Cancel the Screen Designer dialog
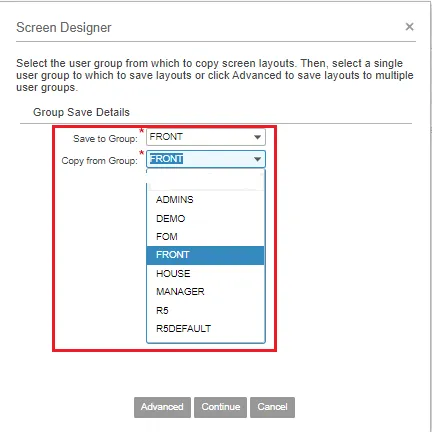Viewport: 432px width, 432px height. pos(272,407)
